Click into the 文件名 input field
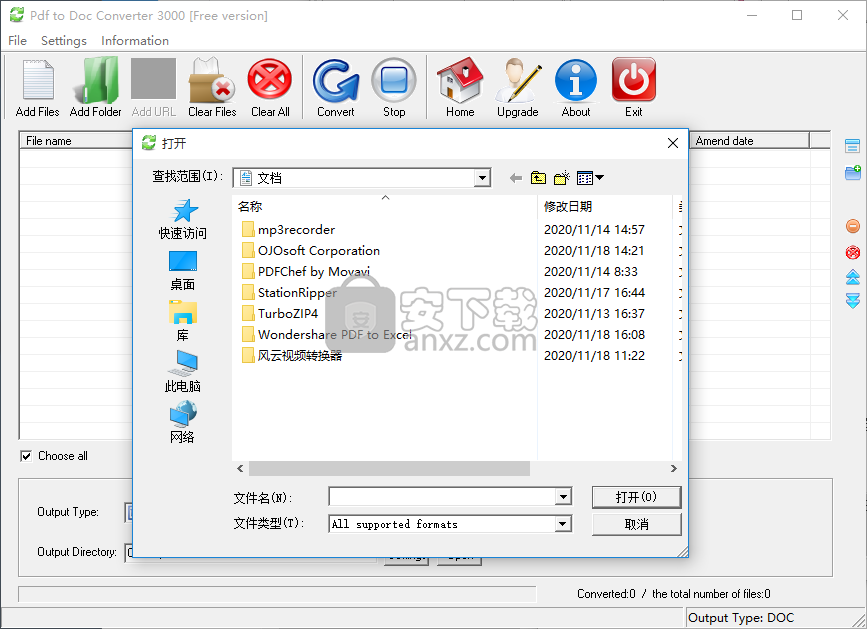The image size is (867, 629). [x=442, y=497]
